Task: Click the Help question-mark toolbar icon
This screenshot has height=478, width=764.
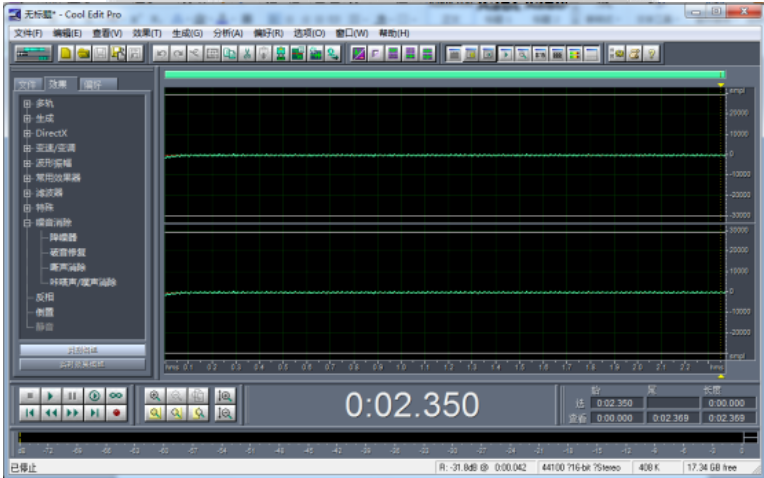Action: [652, 52]
